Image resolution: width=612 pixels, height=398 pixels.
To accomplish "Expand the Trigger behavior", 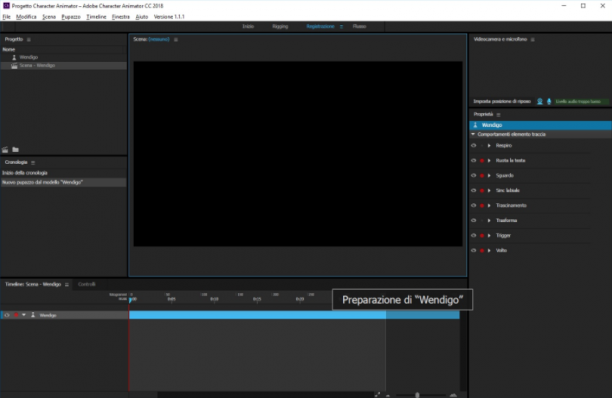I will tap(489, 235).
